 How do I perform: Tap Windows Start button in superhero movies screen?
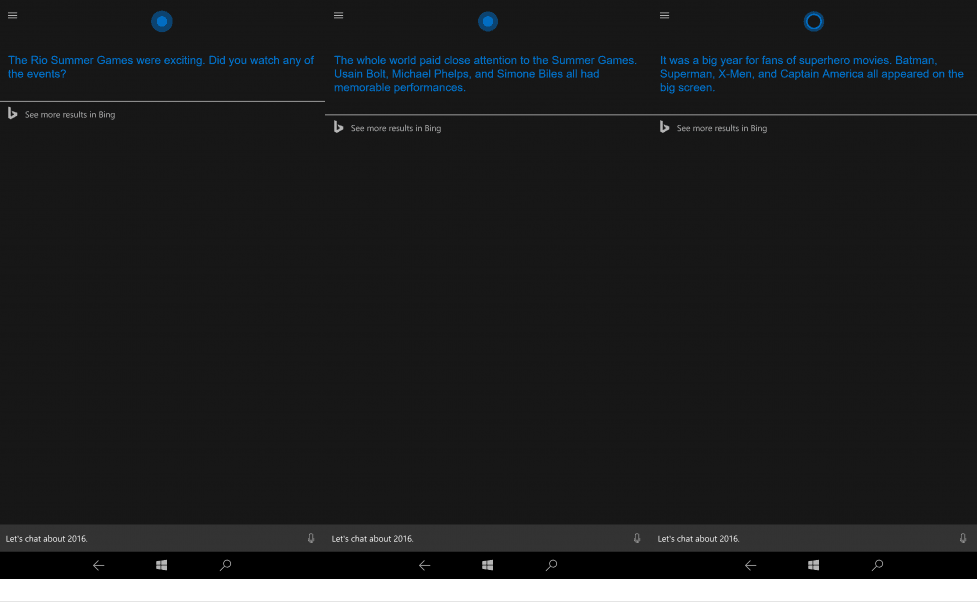tap(813, 565)
